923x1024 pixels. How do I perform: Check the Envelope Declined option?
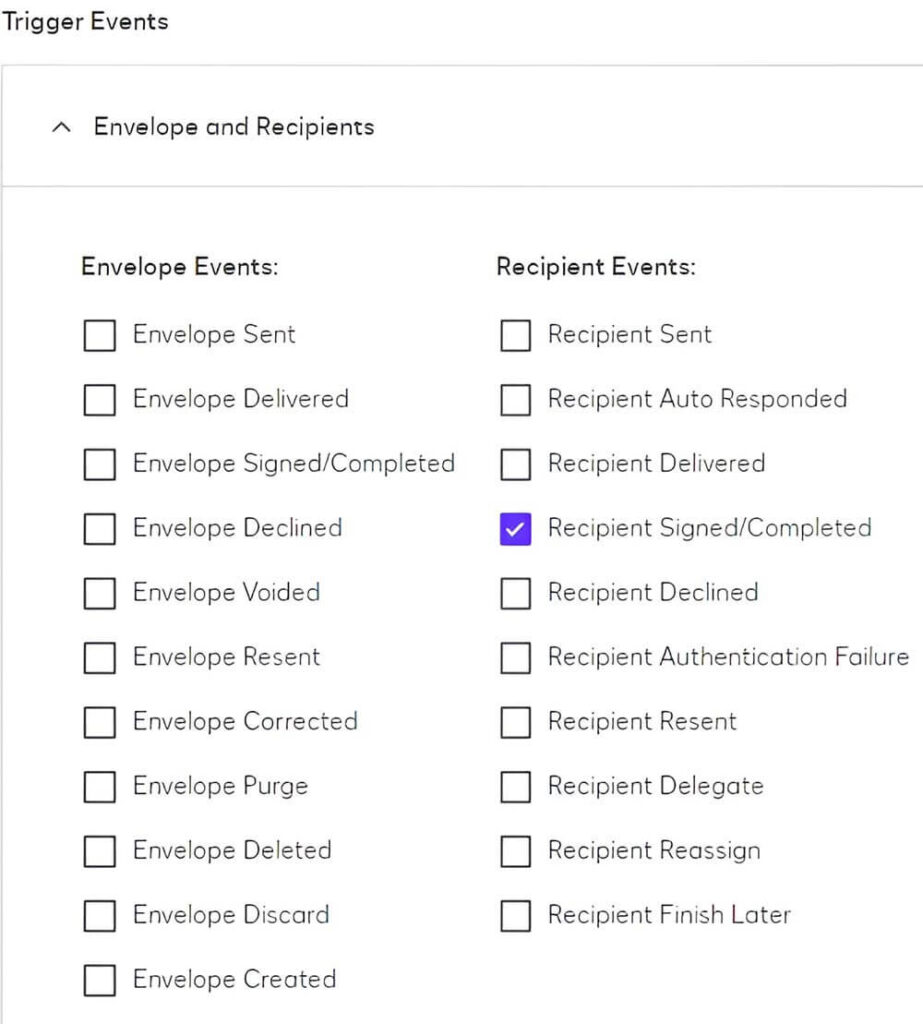click(99, 529)
